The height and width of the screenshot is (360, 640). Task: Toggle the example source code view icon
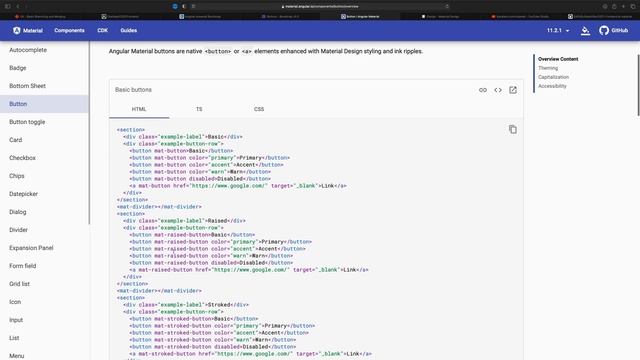click(498, 90)
